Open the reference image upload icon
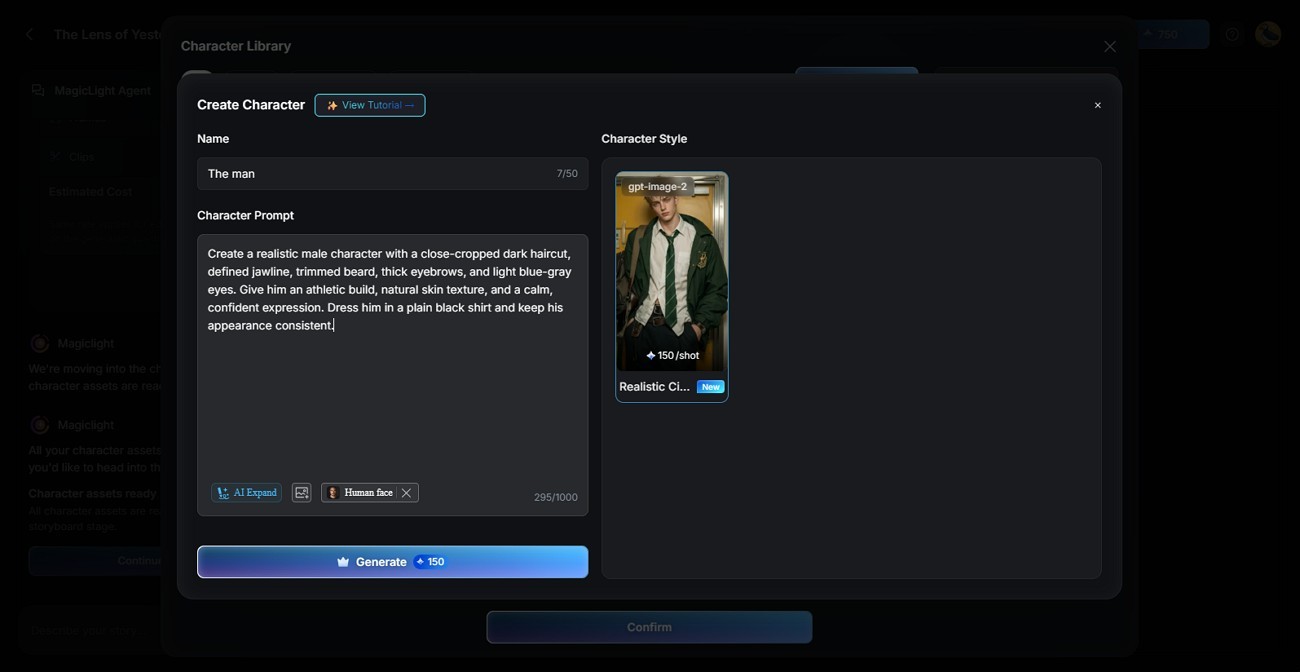Screen dimensions: 1300x672 pyautogui.click(x=301, y=493)
